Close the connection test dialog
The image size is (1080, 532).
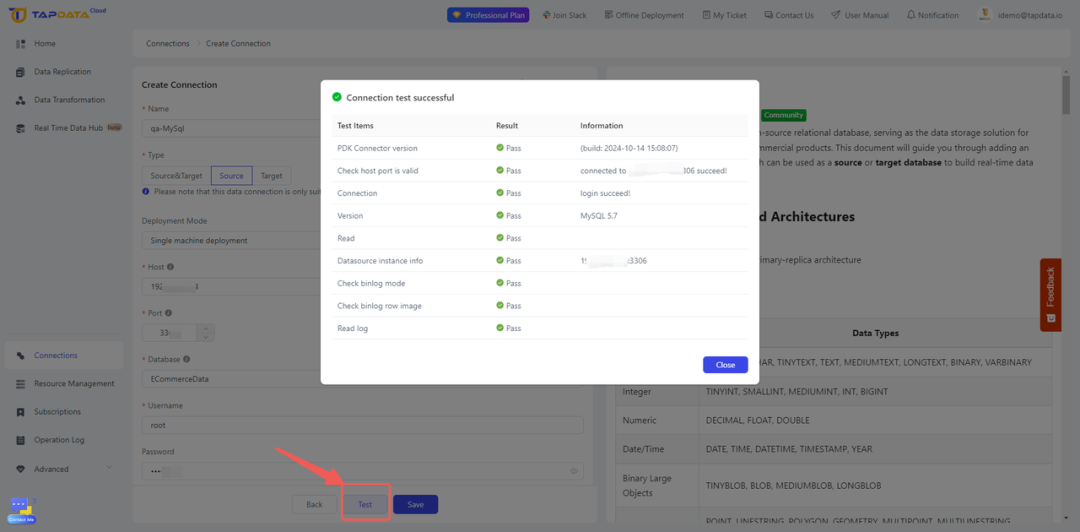coord(725,365)
